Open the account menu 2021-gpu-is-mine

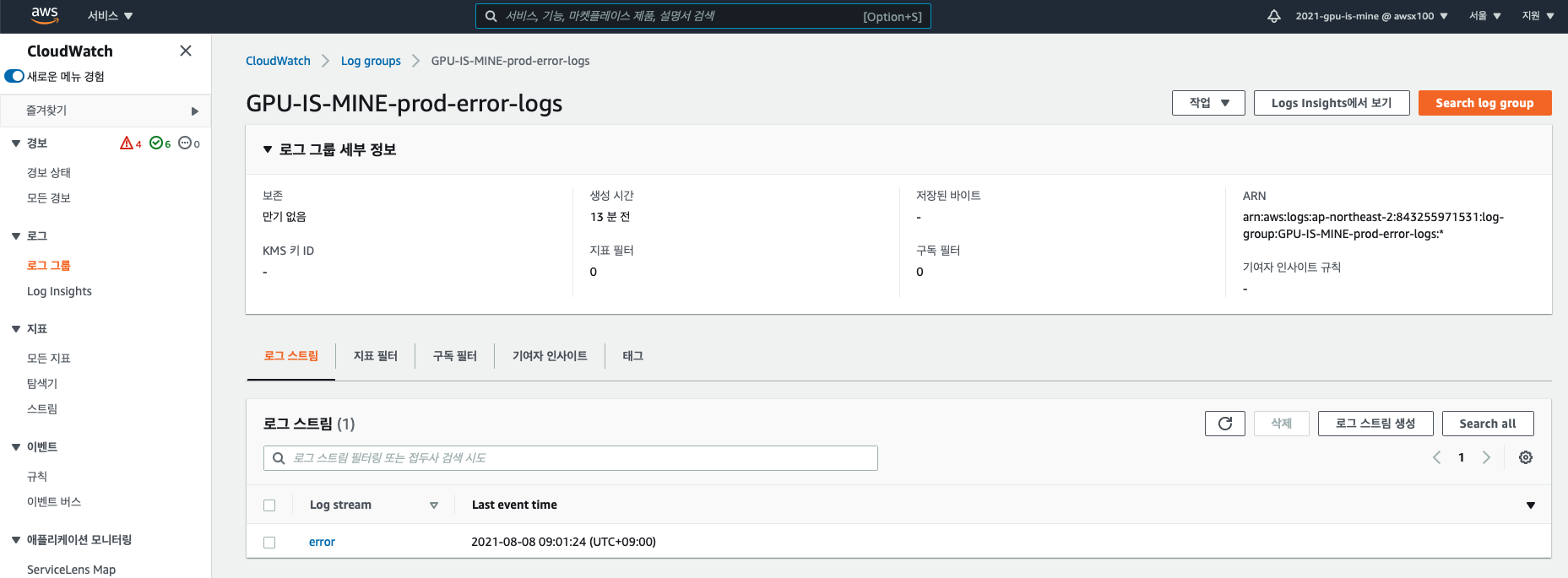pyautogui.click(x=1371, y=16)
